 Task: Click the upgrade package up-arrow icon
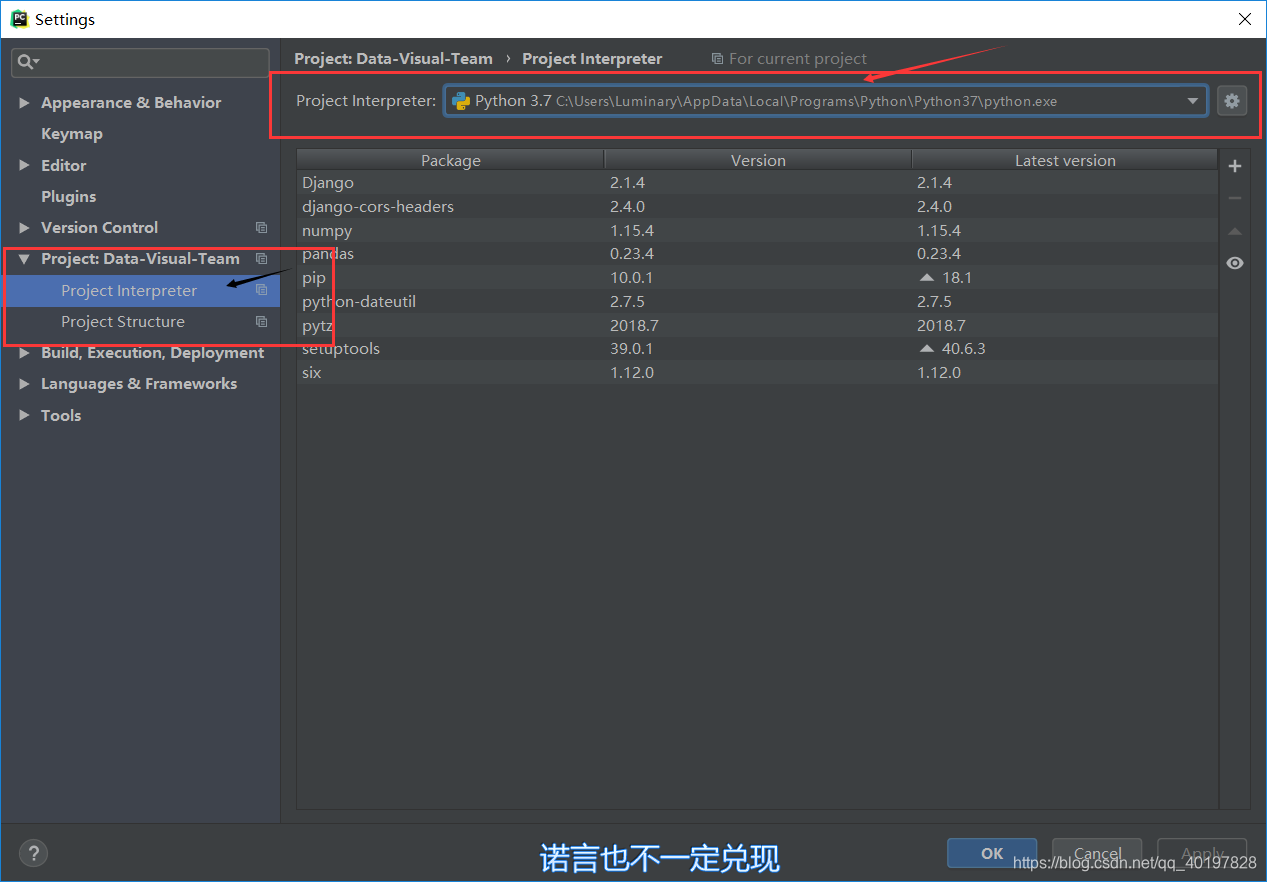[x=1235, y=231]
